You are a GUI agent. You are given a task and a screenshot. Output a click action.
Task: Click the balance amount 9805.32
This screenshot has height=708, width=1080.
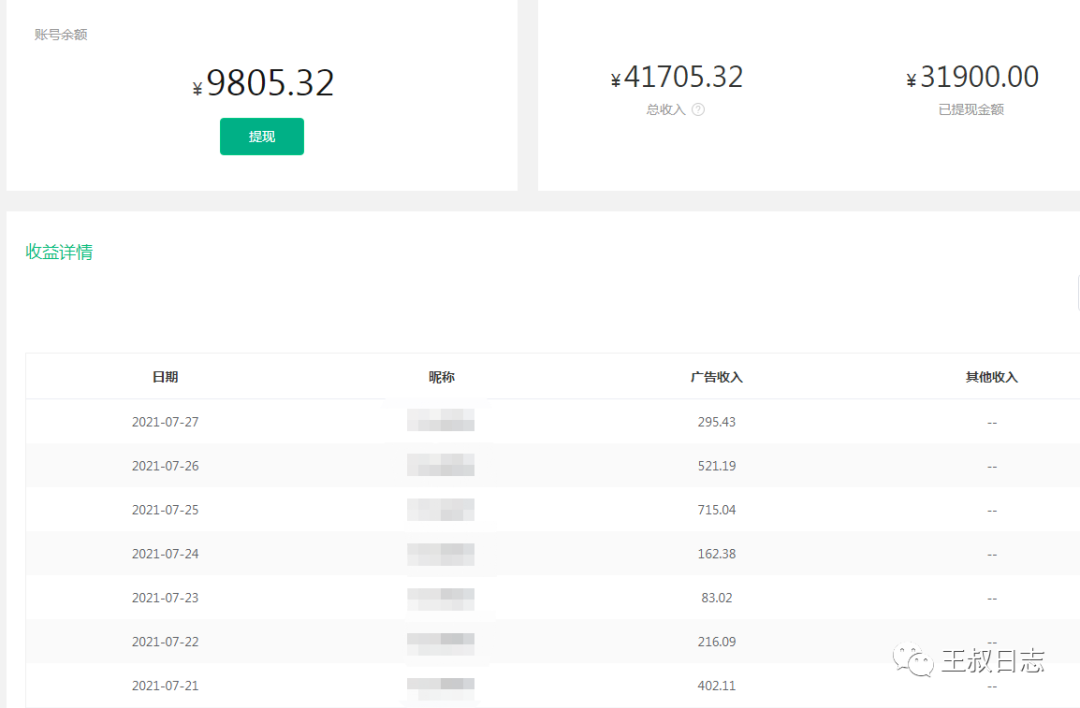tap(270, 83)
